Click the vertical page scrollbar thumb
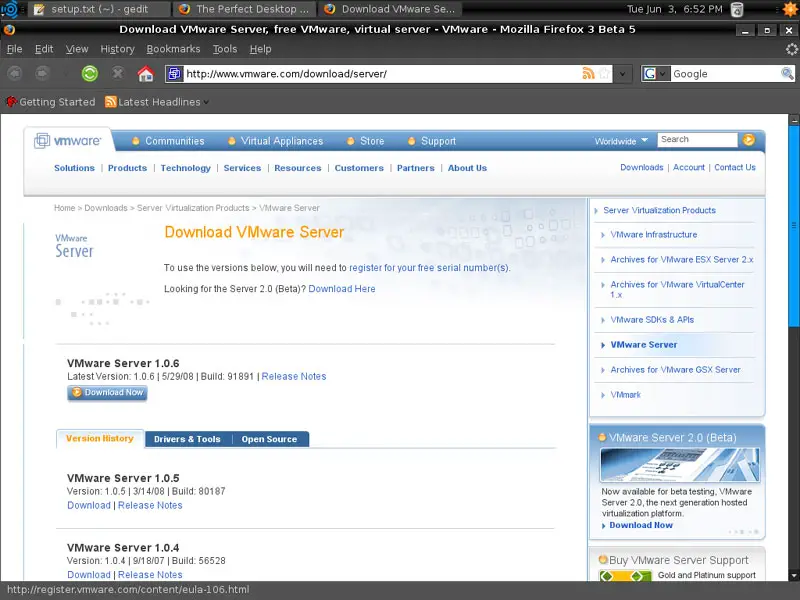800x600 pixels. (794, 227)
